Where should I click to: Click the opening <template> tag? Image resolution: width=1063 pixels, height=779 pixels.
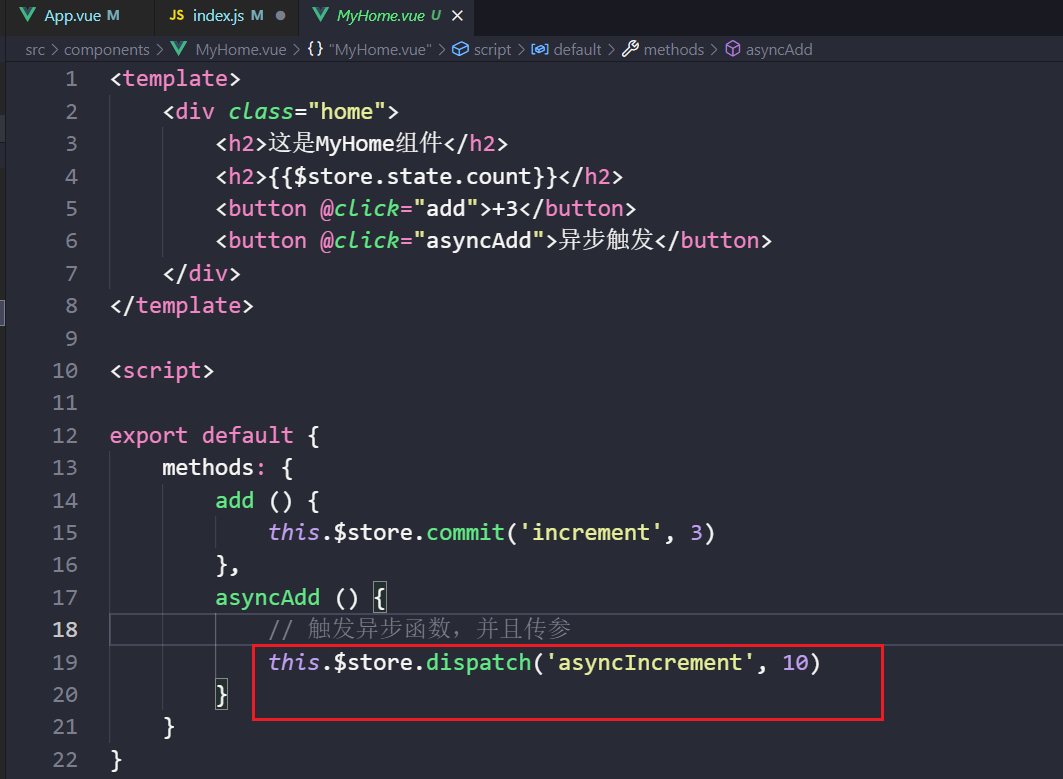(x=175, y=79)
